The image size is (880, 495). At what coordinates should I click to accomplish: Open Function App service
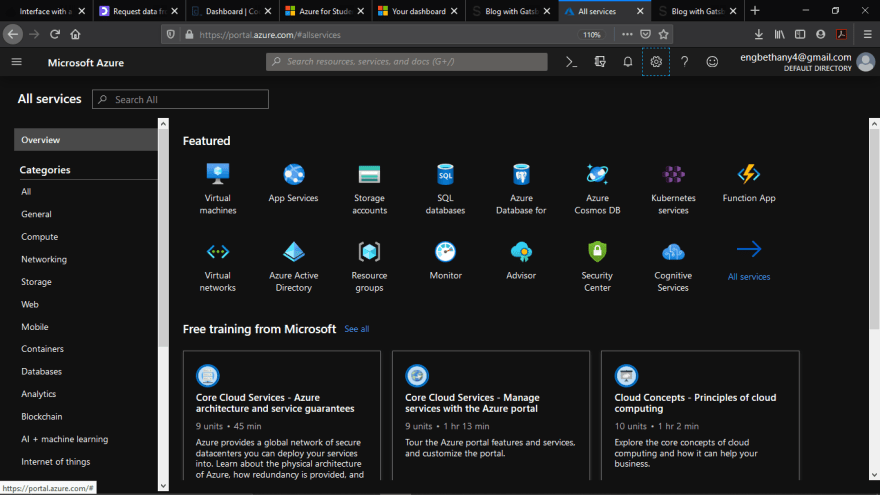(749, 183)
